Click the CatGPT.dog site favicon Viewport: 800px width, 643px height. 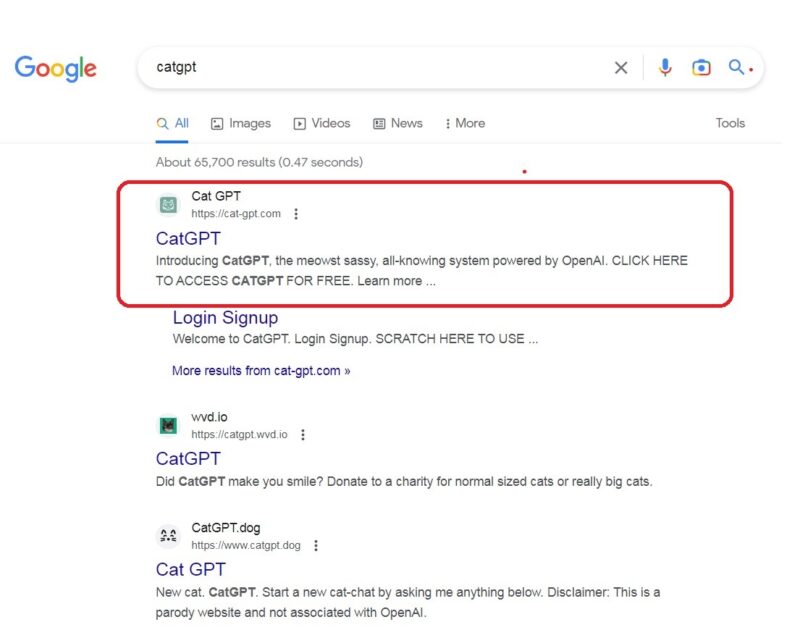168,535
